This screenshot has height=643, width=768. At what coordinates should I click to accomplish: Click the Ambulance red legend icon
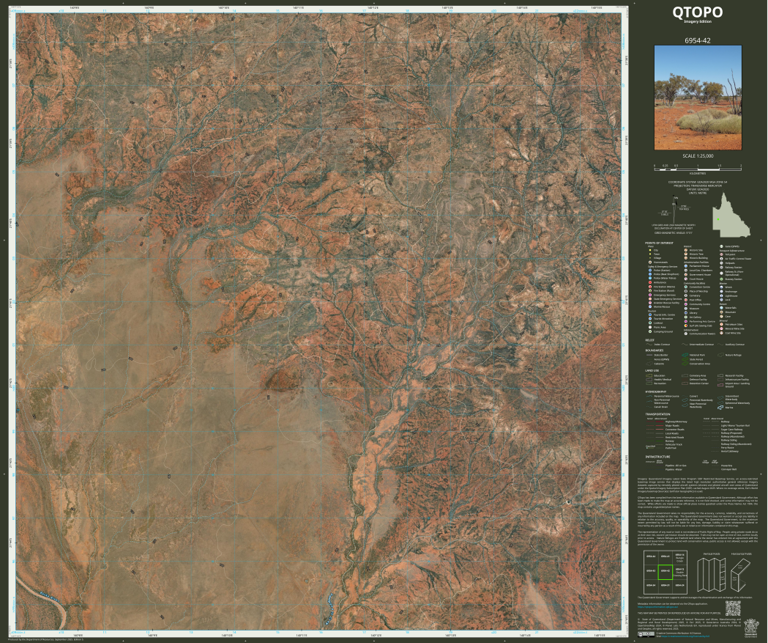tap(650, 282)
